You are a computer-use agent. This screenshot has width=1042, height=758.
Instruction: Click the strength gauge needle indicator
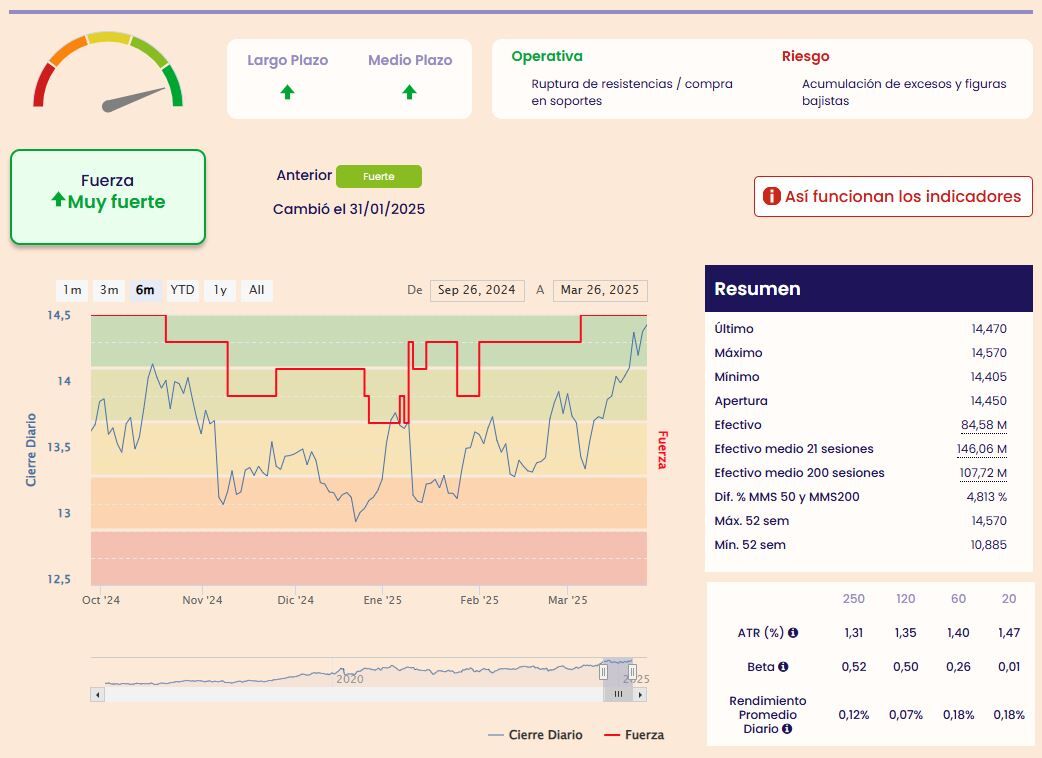pyautogui.click(x=134, y=100)
